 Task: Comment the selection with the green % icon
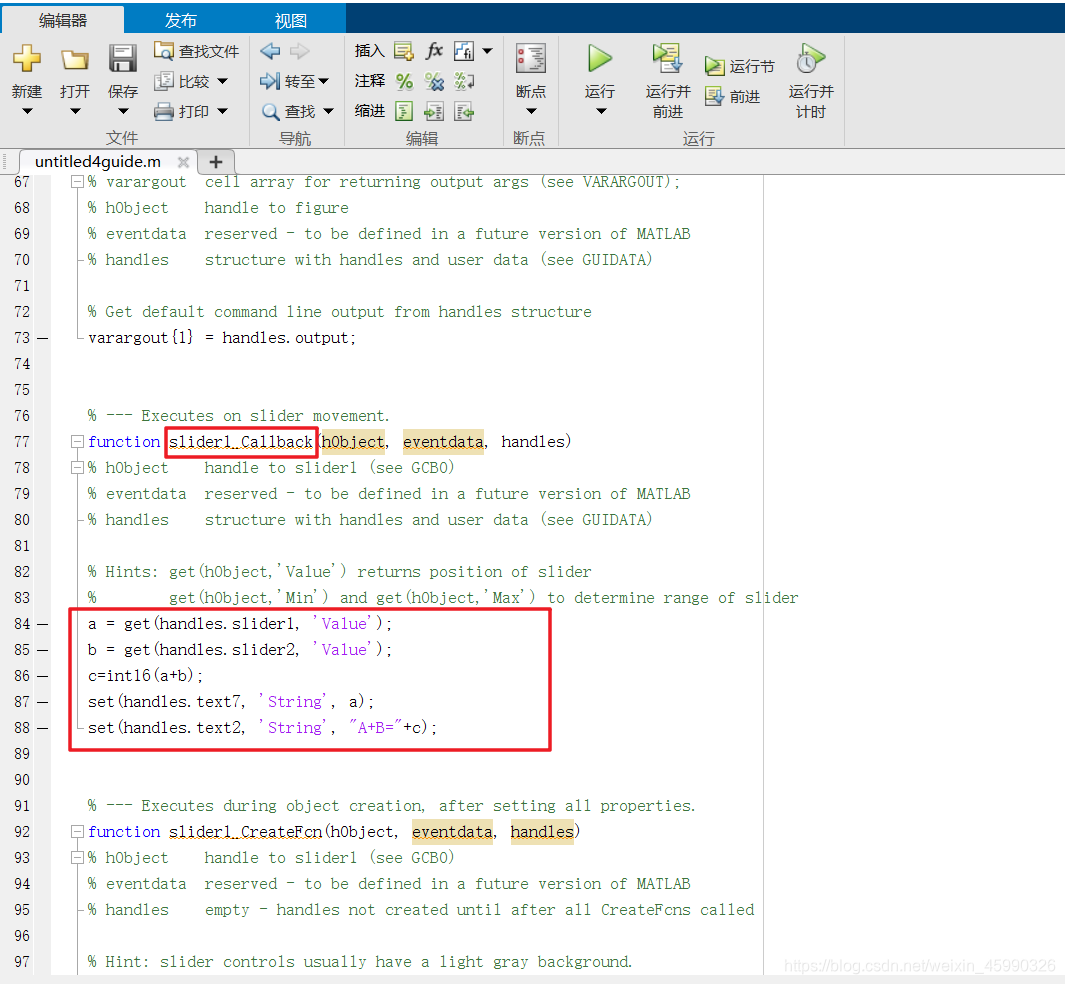(x=404, y=81)
